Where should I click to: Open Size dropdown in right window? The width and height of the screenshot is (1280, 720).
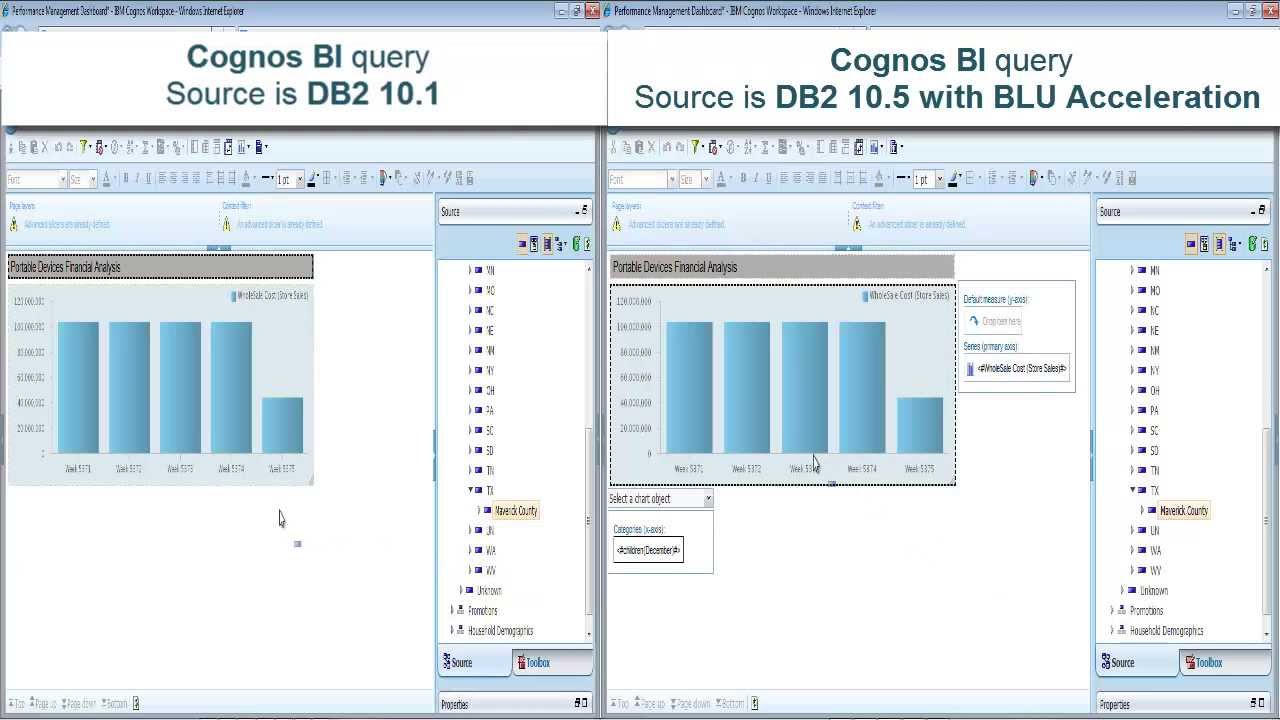click(706, 179)
